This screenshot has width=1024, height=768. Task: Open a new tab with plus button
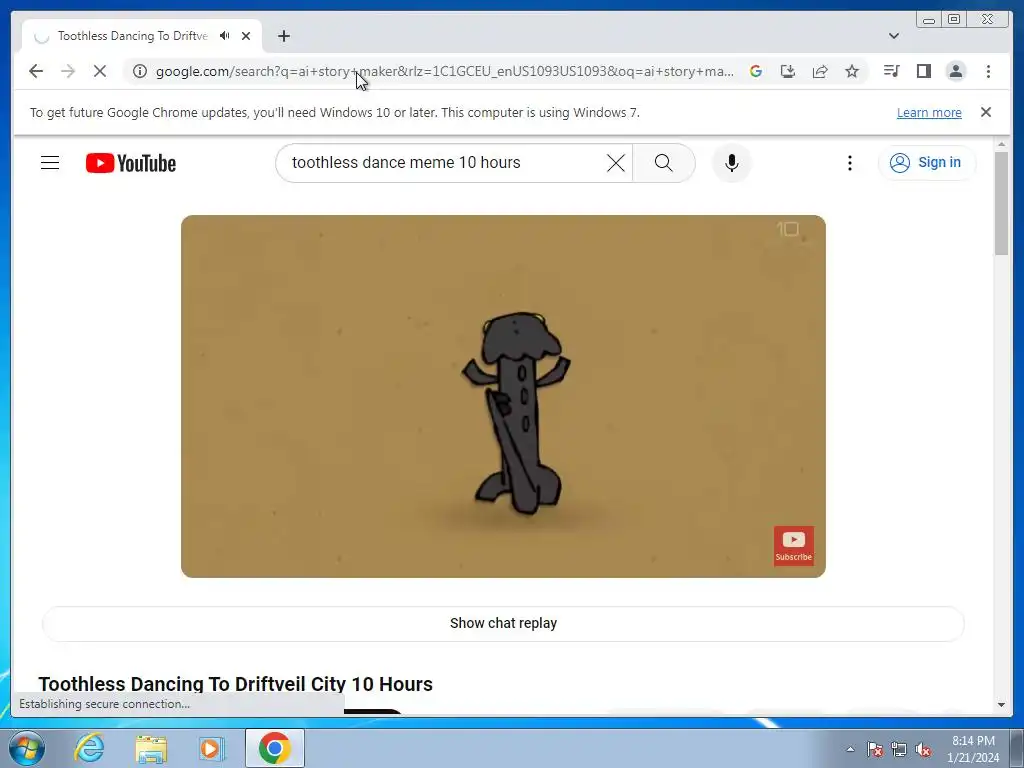click(x=283, y=36)
